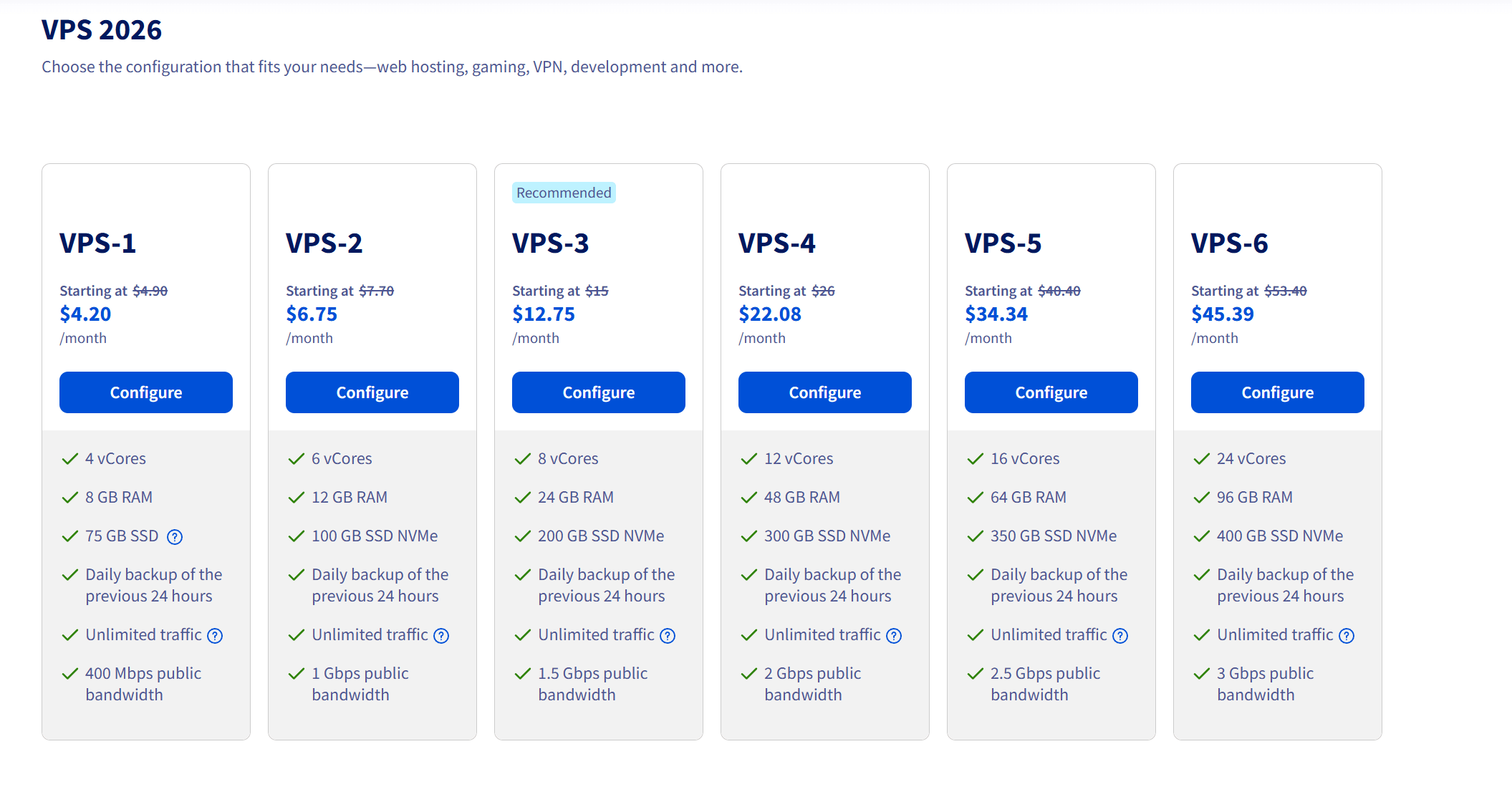Click VPS-1 Unlimited traffic help icon
This screenshot has height=797, width=1512.
[x=215, y=636]
